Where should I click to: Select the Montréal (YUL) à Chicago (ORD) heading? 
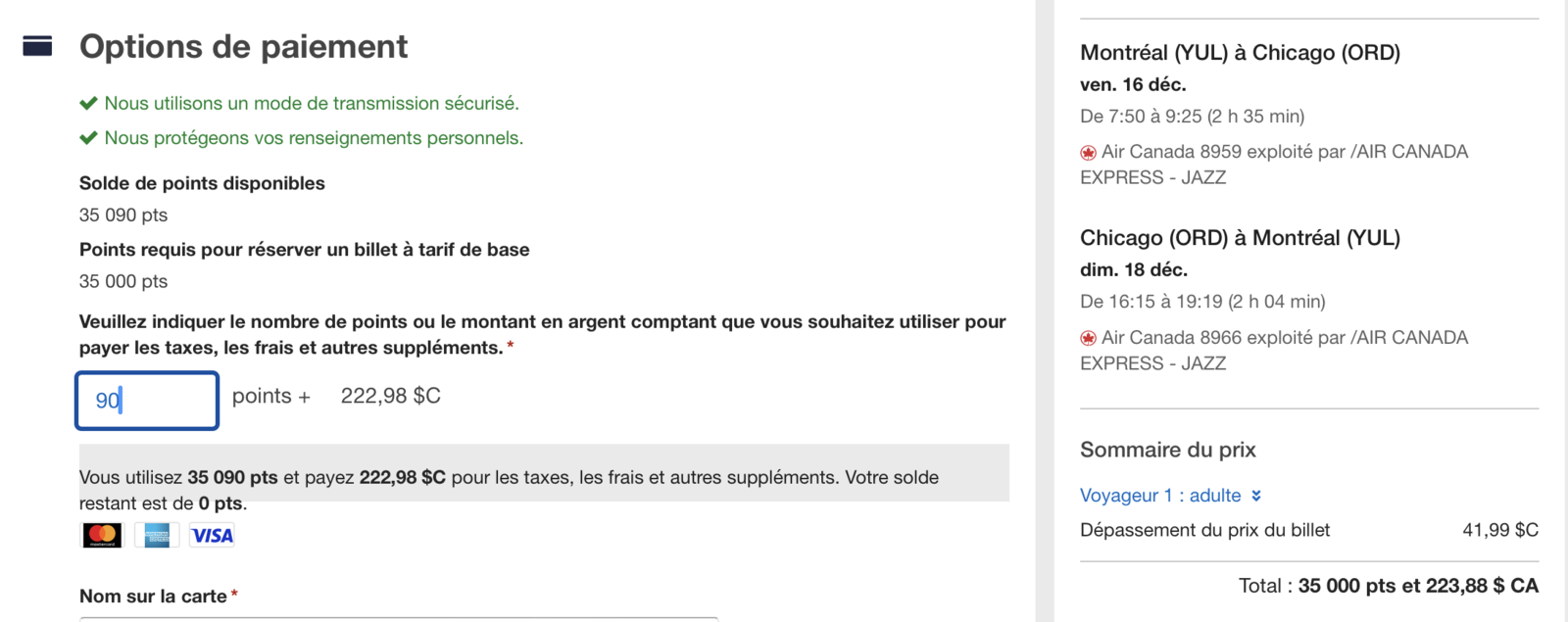(1240, 52)
